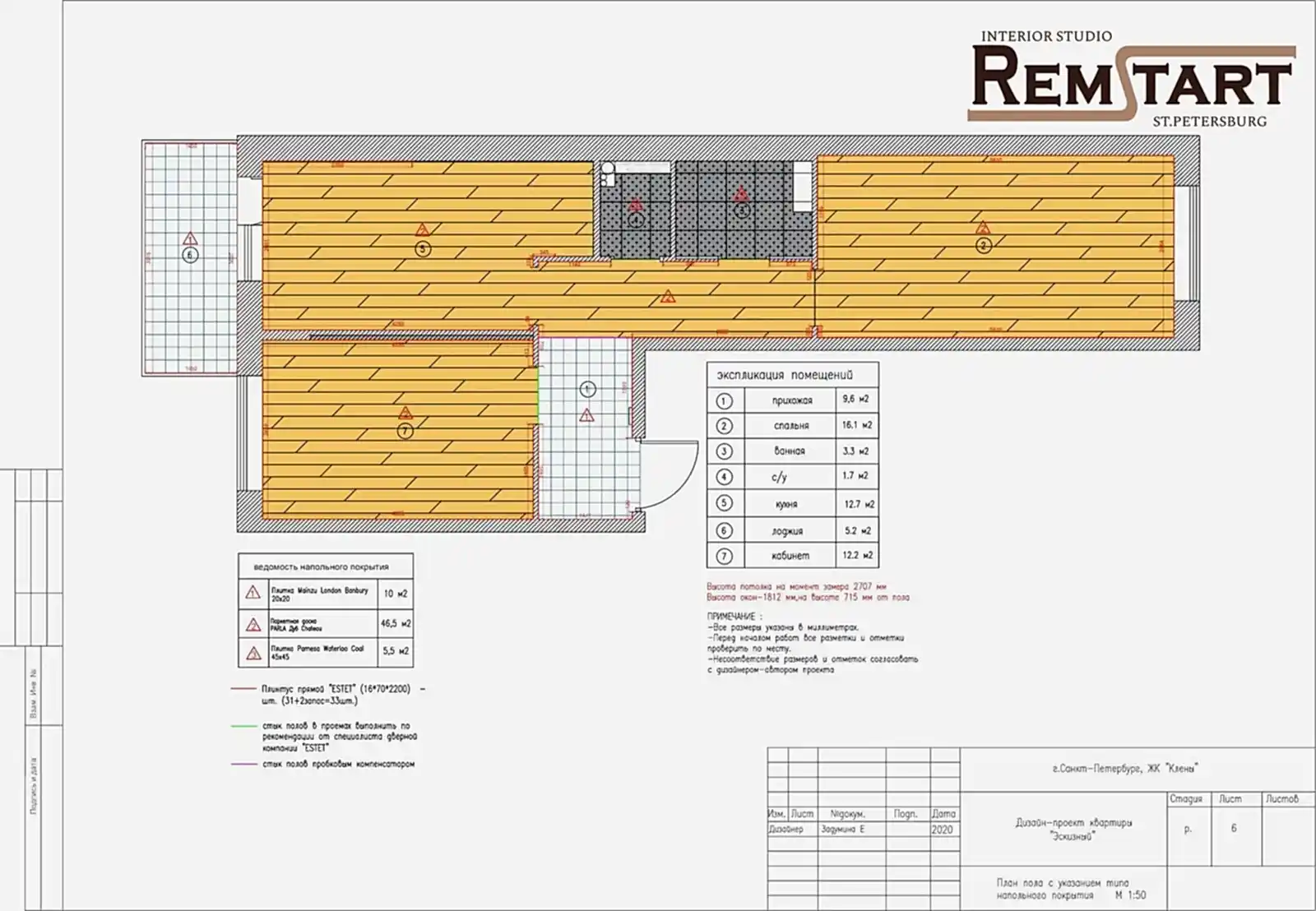Select triangle 2 parquet legend symbol

(253, 624)
